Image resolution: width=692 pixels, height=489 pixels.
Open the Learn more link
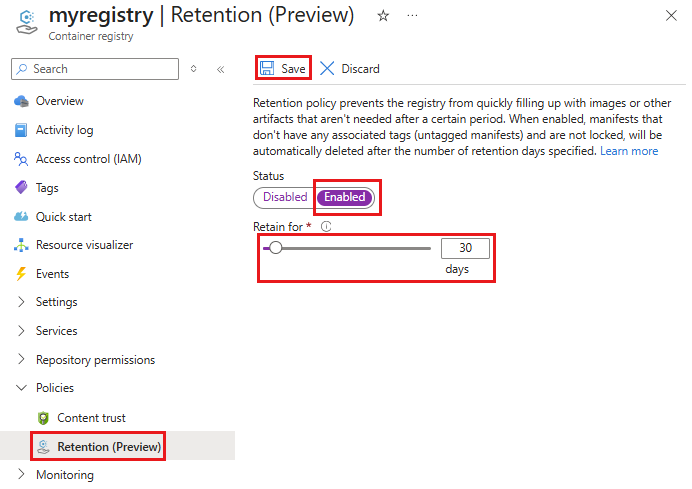pos(629,151)
